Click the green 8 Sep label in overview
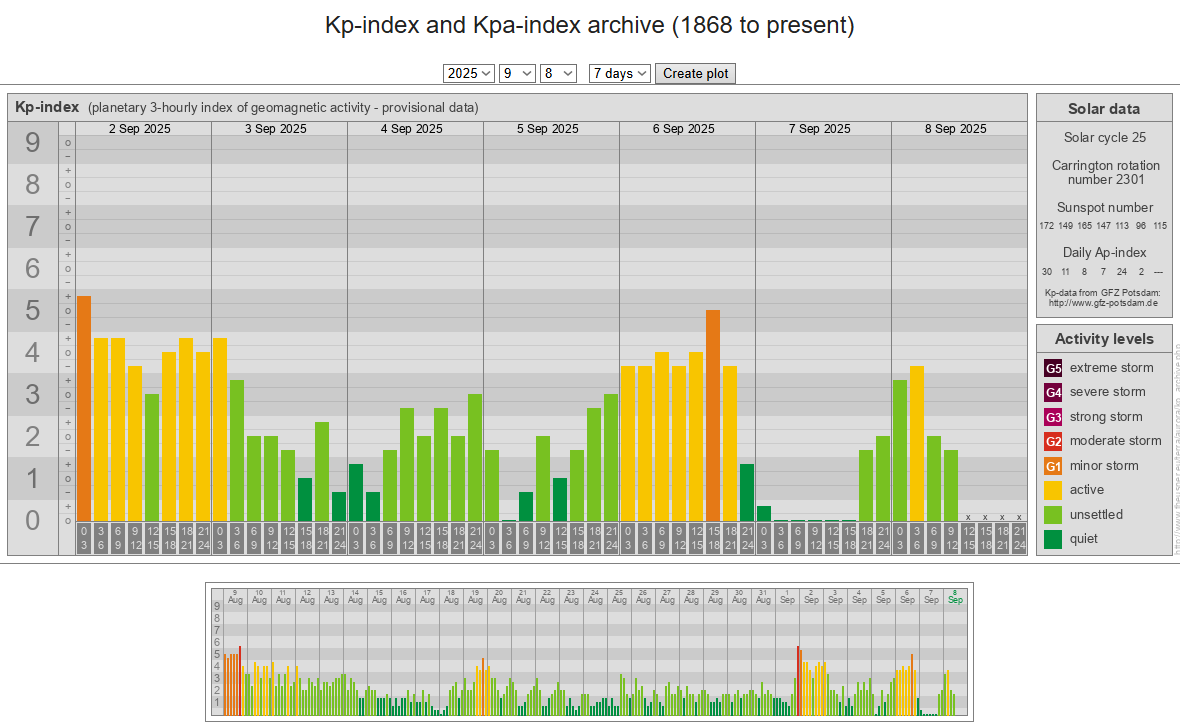 (x=955, y=595)
